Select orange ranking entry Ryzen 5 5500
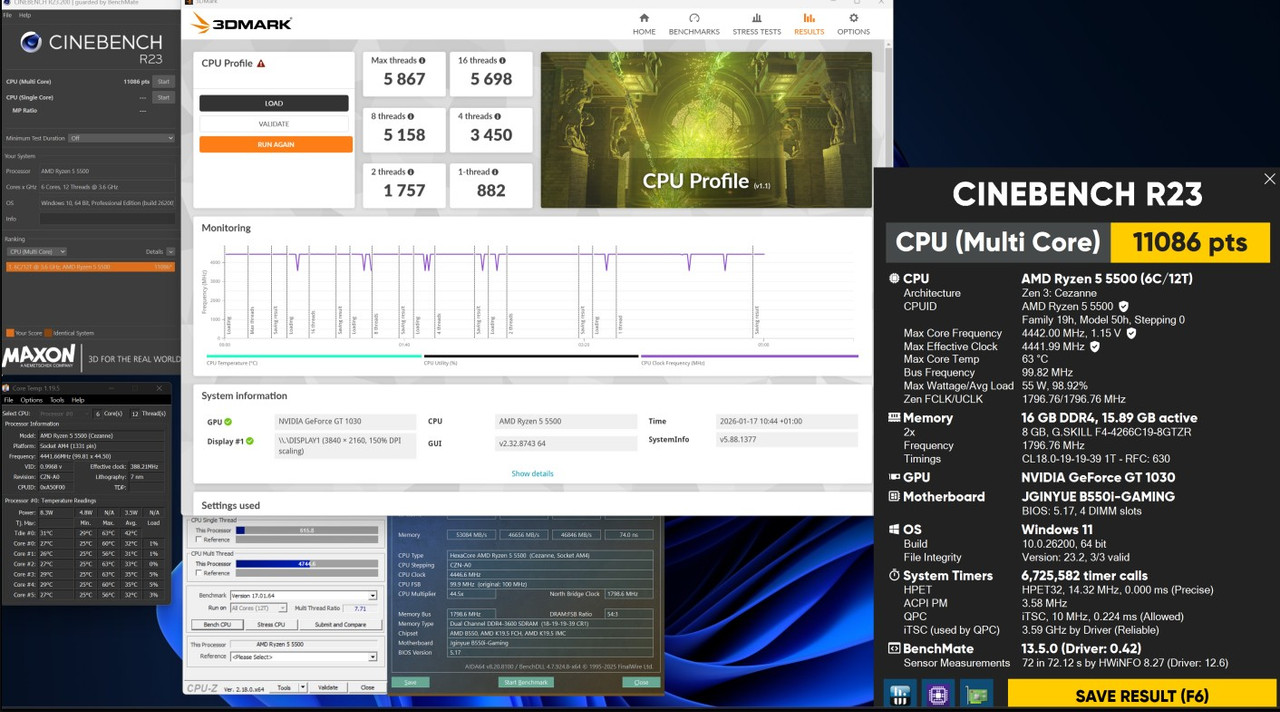Screen dimensions: 1280x712 point(90,267)
